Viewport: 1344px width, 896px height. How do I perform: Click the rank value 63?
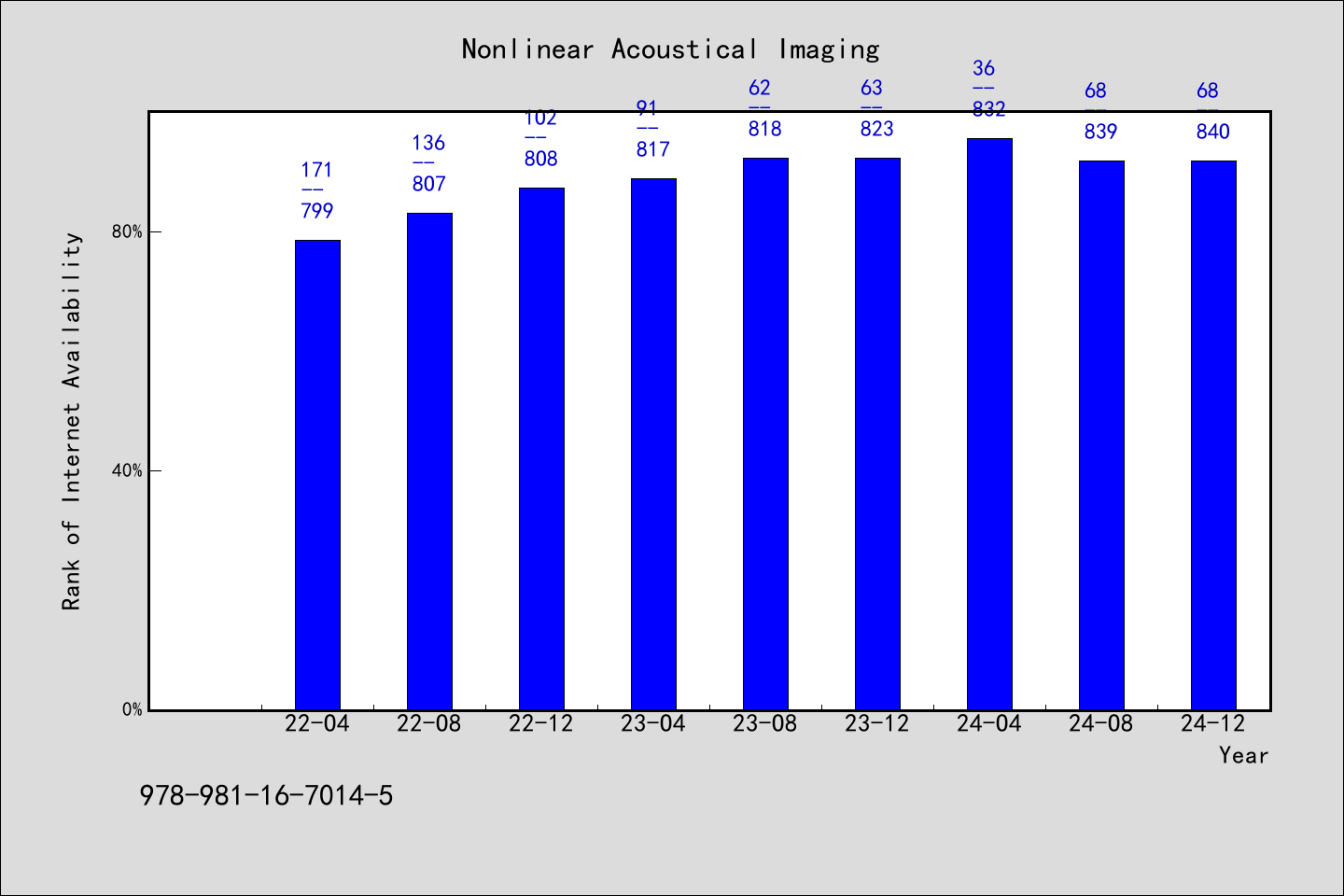pos(872,88)
